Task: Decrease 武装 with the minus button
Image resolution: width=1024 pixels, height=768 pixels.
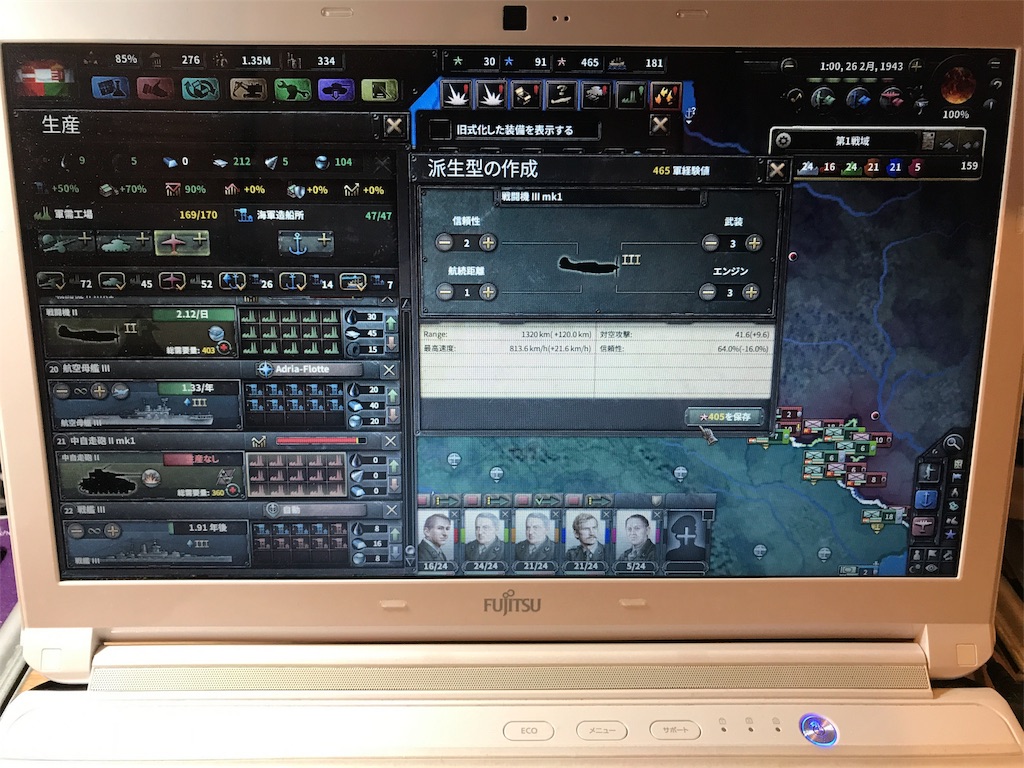Action: 711,243
